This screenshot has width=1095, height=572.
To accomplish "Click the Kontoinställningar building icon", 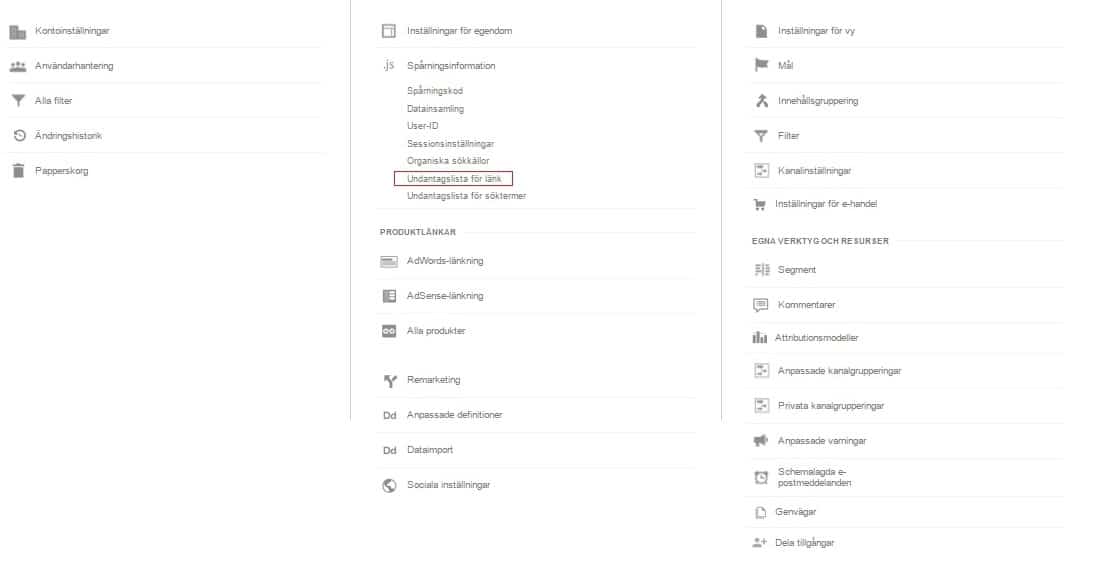I will (x=17, y=31).
